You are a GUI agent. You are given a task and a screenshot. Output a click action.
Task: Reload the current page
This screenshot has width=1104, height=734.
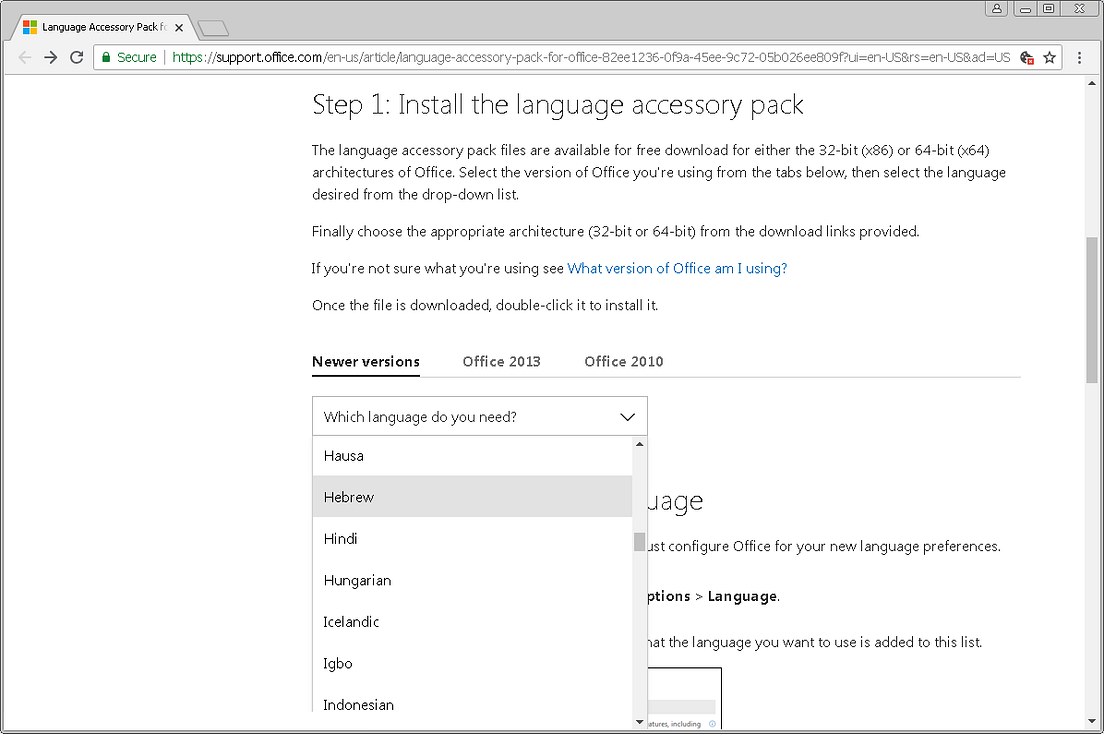[x=76, y=57]
